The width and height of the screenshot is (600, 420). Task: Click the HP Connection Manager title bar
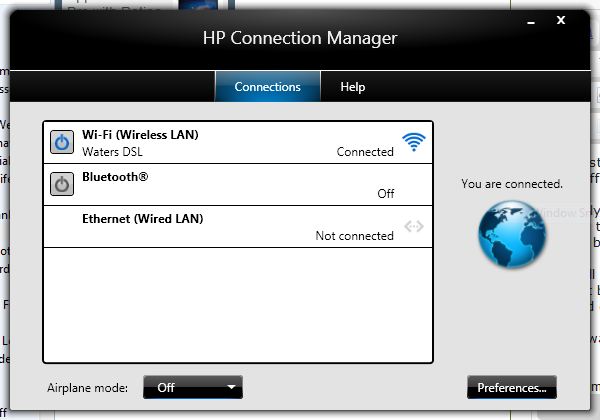coord(300,39)
